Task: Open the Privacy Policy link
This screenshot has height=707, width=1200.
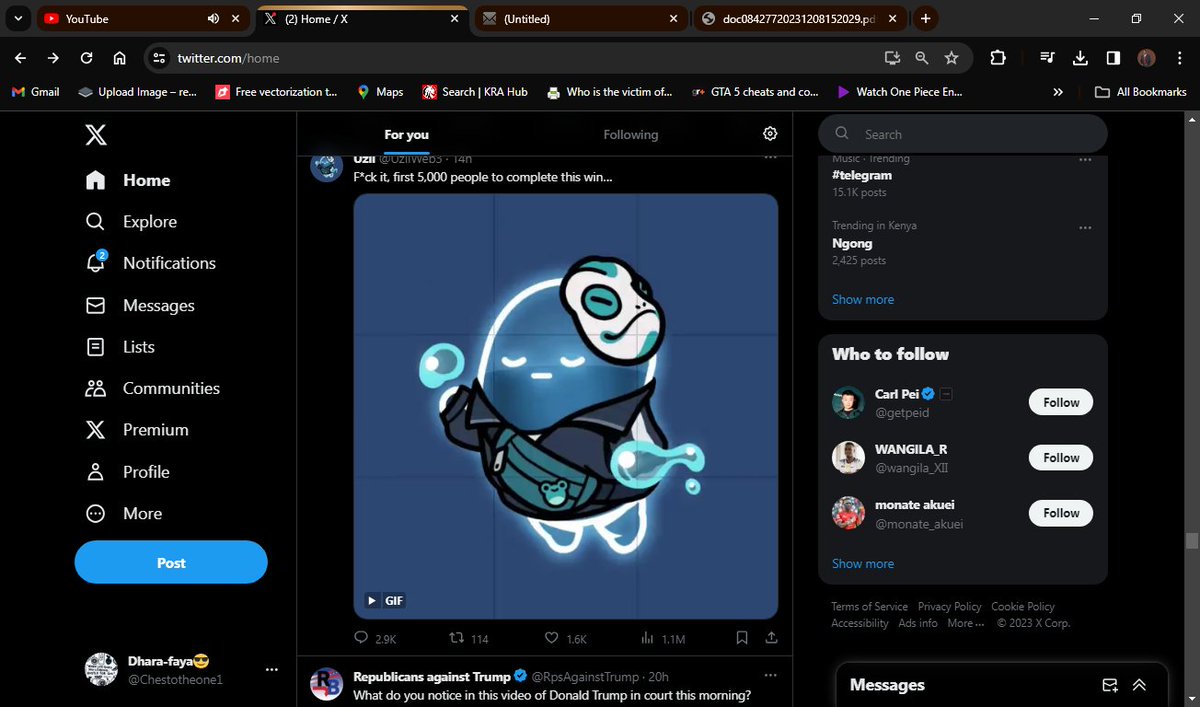Action: click(950, 606)
